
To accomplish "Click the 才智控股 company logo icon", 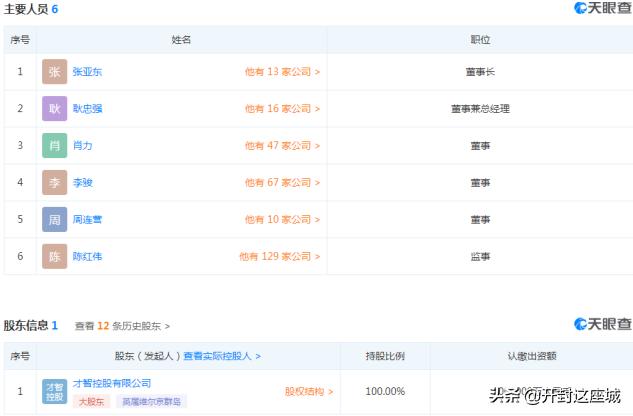I will (54, 391).
